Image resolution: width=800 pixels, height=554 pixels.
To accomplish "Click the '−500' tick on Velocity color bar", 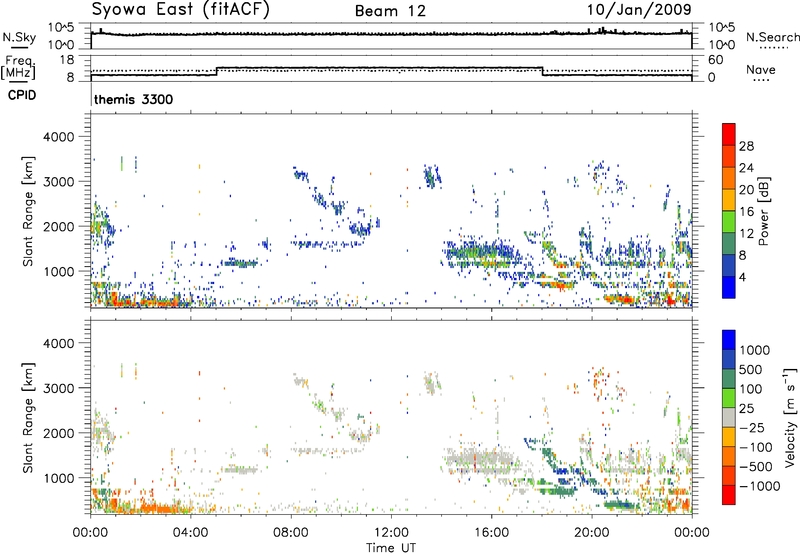I will click(x=756, y=466).
